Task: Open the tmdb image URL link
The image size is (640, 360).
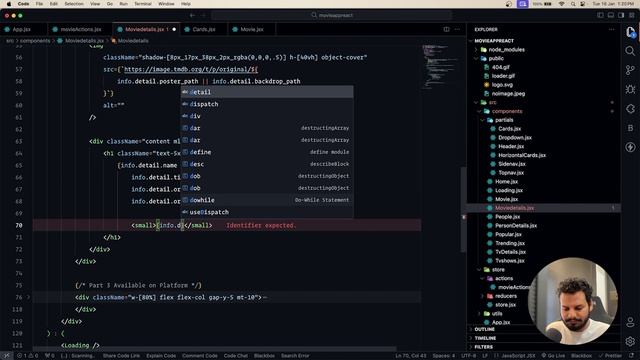Action: 191,69
